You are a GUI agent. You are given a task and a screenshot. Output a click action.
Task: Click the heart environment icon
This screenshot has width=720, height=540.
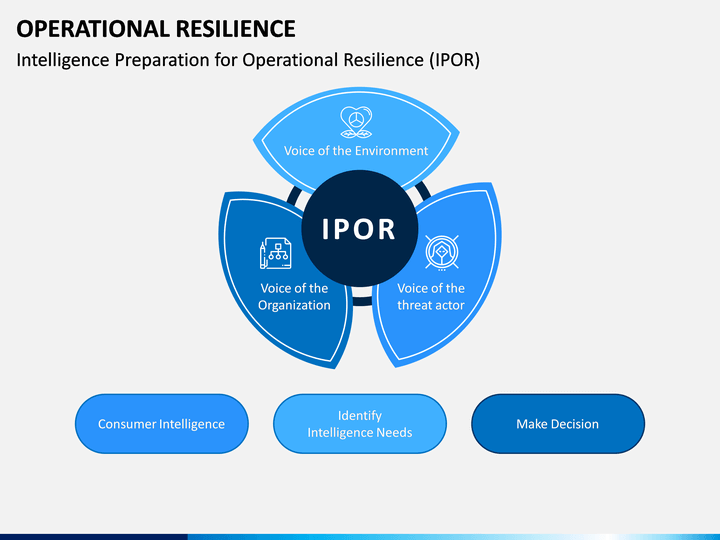pyautogui.click(x=356, y=122)
